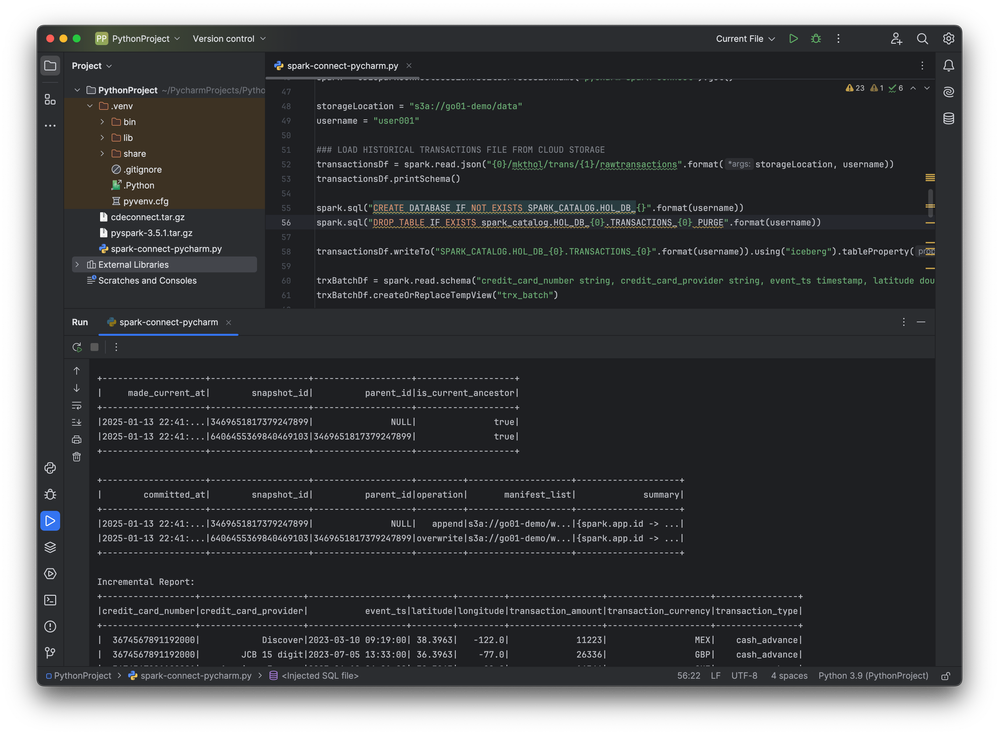999x735 pixels.
Task: Open IDE settings gear icon
Action: (x=948, y=39)
